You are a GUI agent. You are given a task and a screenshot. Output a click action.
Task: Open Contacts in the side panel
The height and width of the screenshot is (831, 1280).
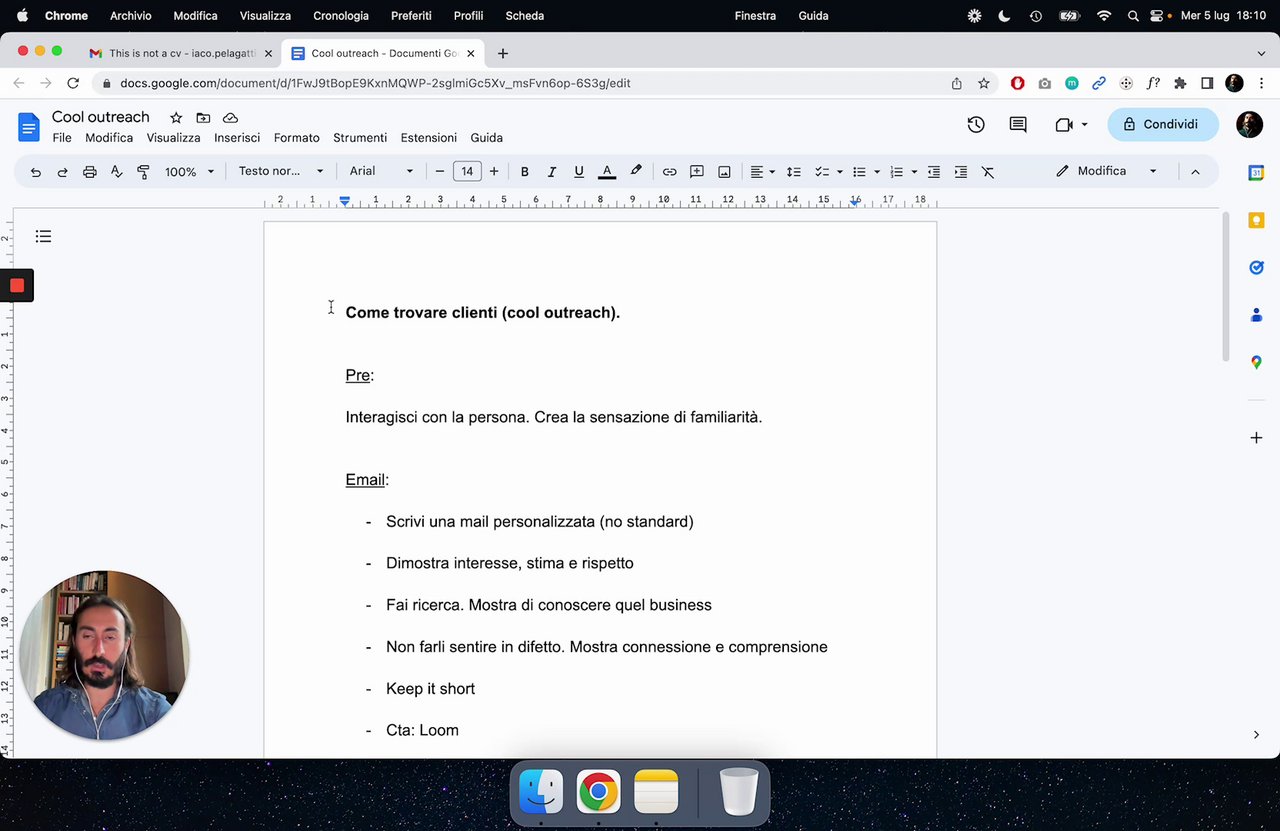pos(1256,315)
